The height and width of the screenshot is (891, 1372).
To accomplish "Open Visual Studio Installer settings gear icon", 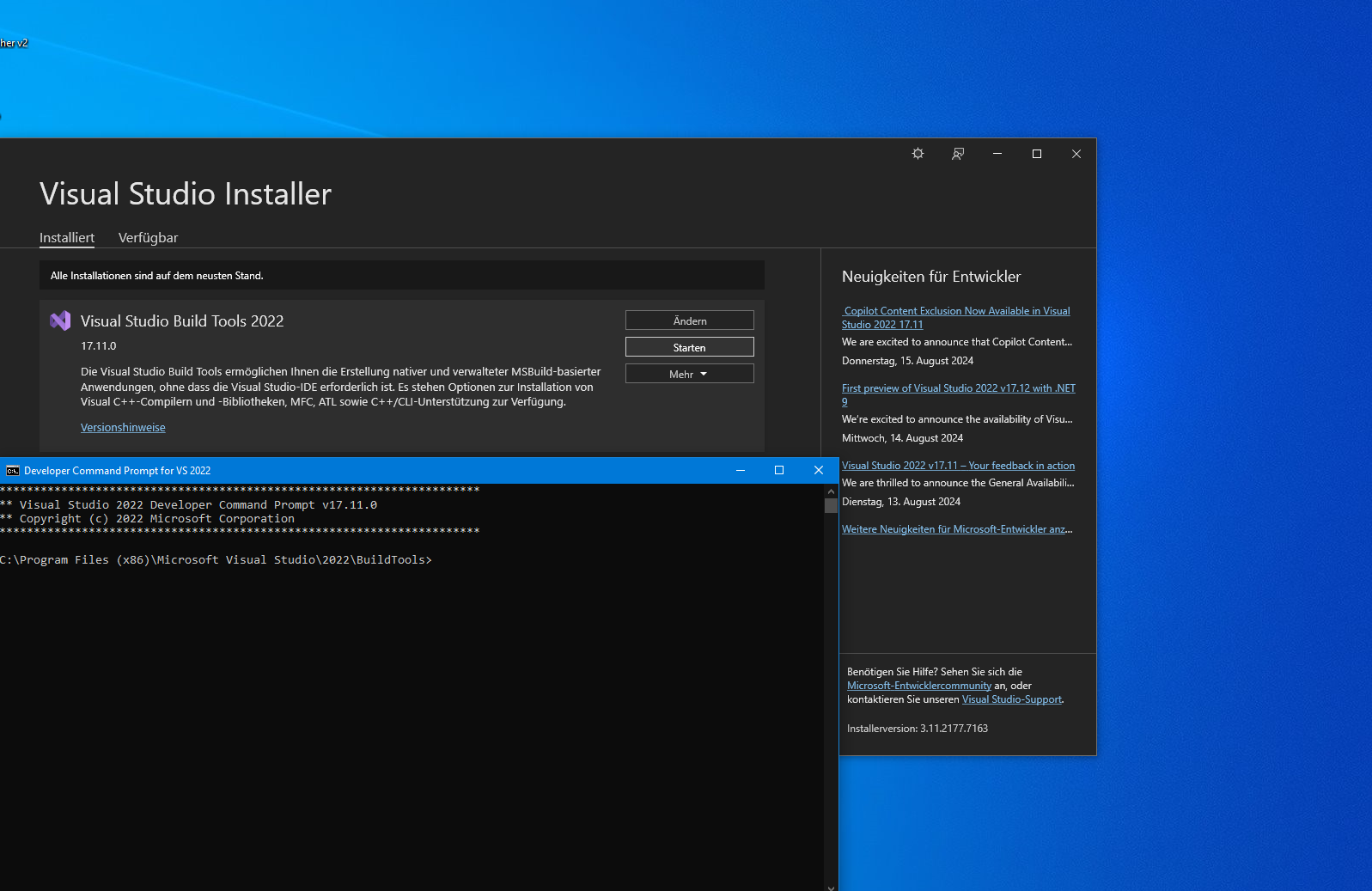I will click(918, 154).
